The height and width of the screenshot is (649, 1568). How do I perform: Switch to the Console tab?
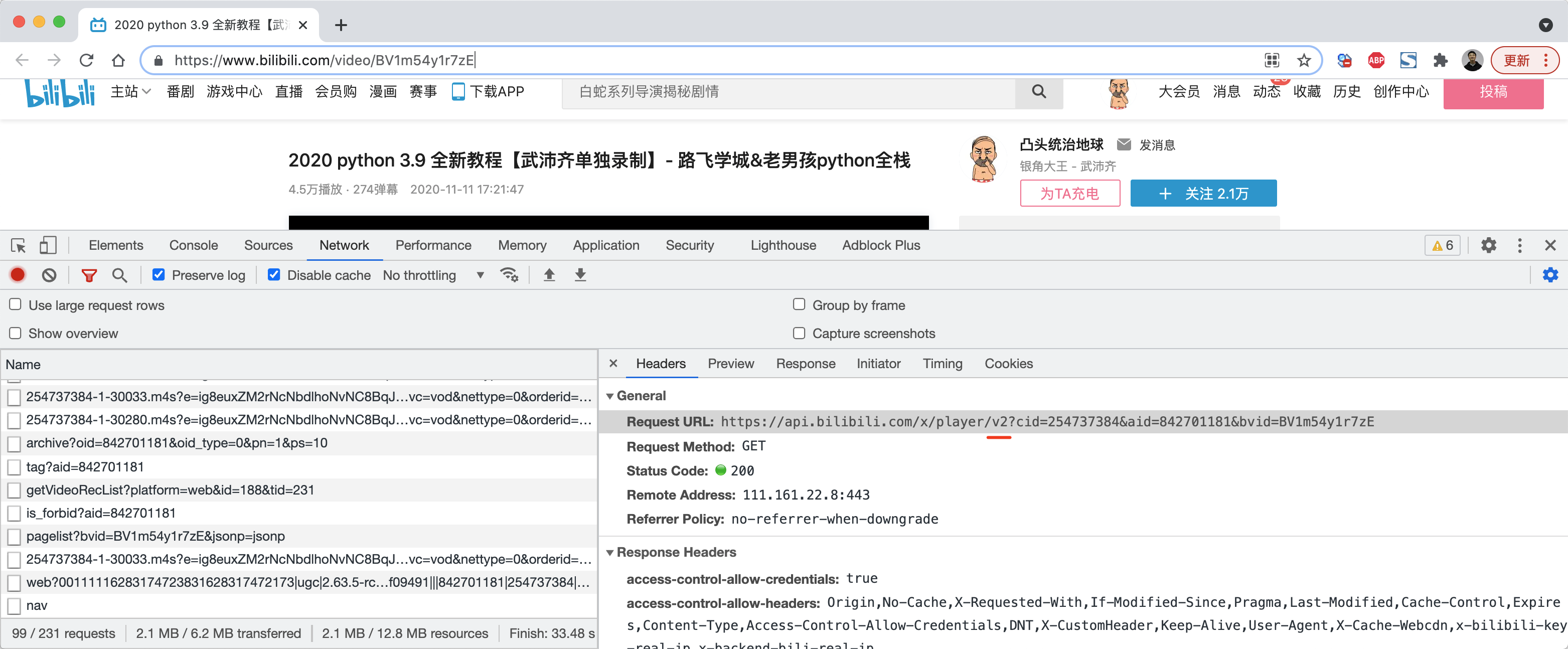[193, 245]
